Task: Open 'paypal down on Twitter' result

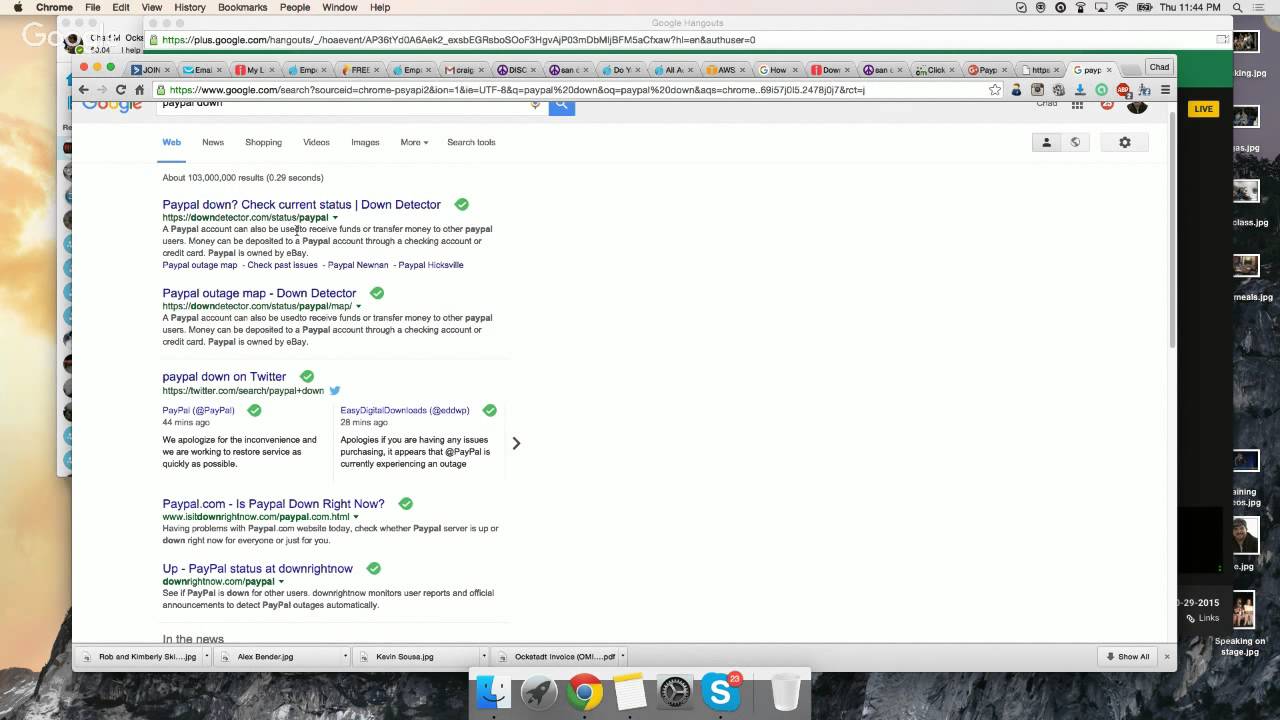Action: [x=224, y=377]
